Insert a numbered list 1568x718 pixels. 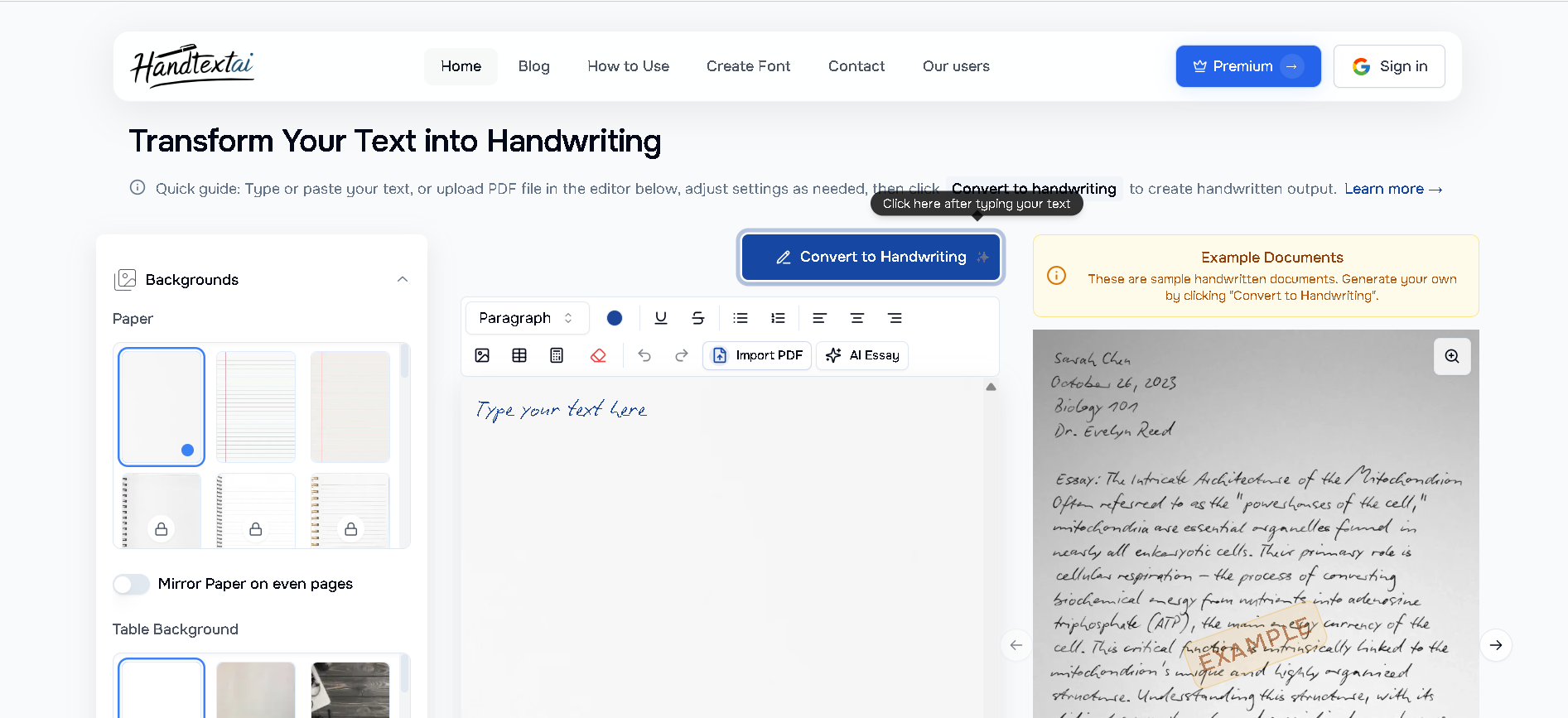click(778, 318)
